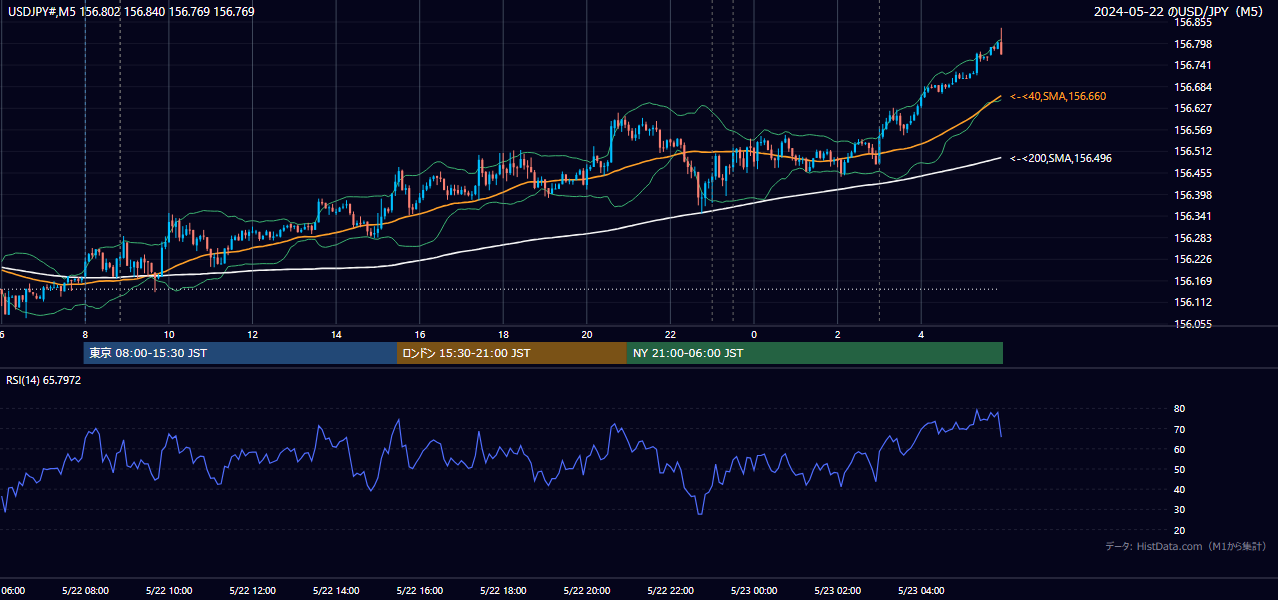Click the '5/22 20:00' bottom date label
This screenshot has height=600, width=1278.
[x=587, y=591]
